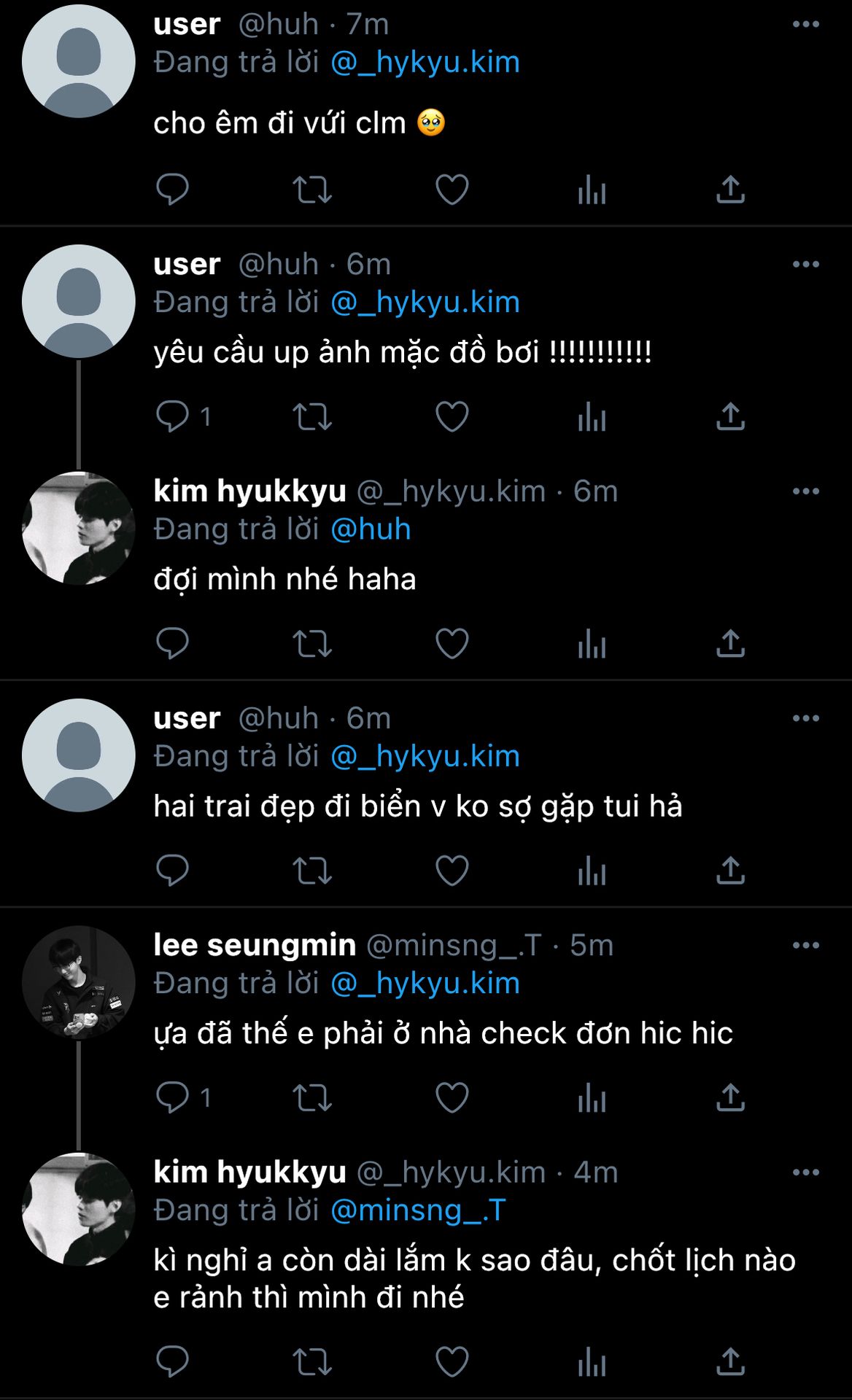Like lee seungmin's "check đơn hic hic" tweet
The width and height of the screenshot is (852, 1400).
pyautogui.click(x=452, y=1098)
